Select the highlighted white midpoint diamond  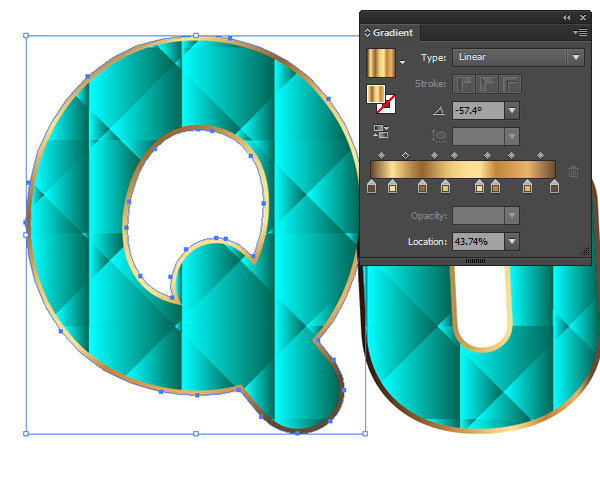tap(406, 155)
